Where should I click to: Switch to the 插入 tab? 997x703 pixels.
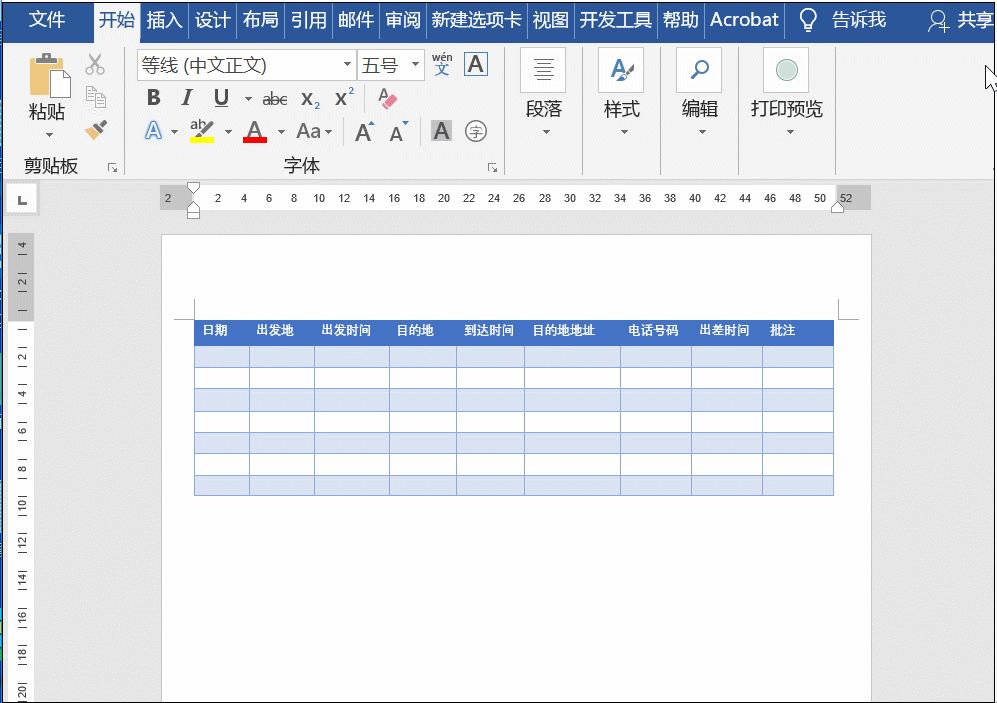(x=164, y=20)
